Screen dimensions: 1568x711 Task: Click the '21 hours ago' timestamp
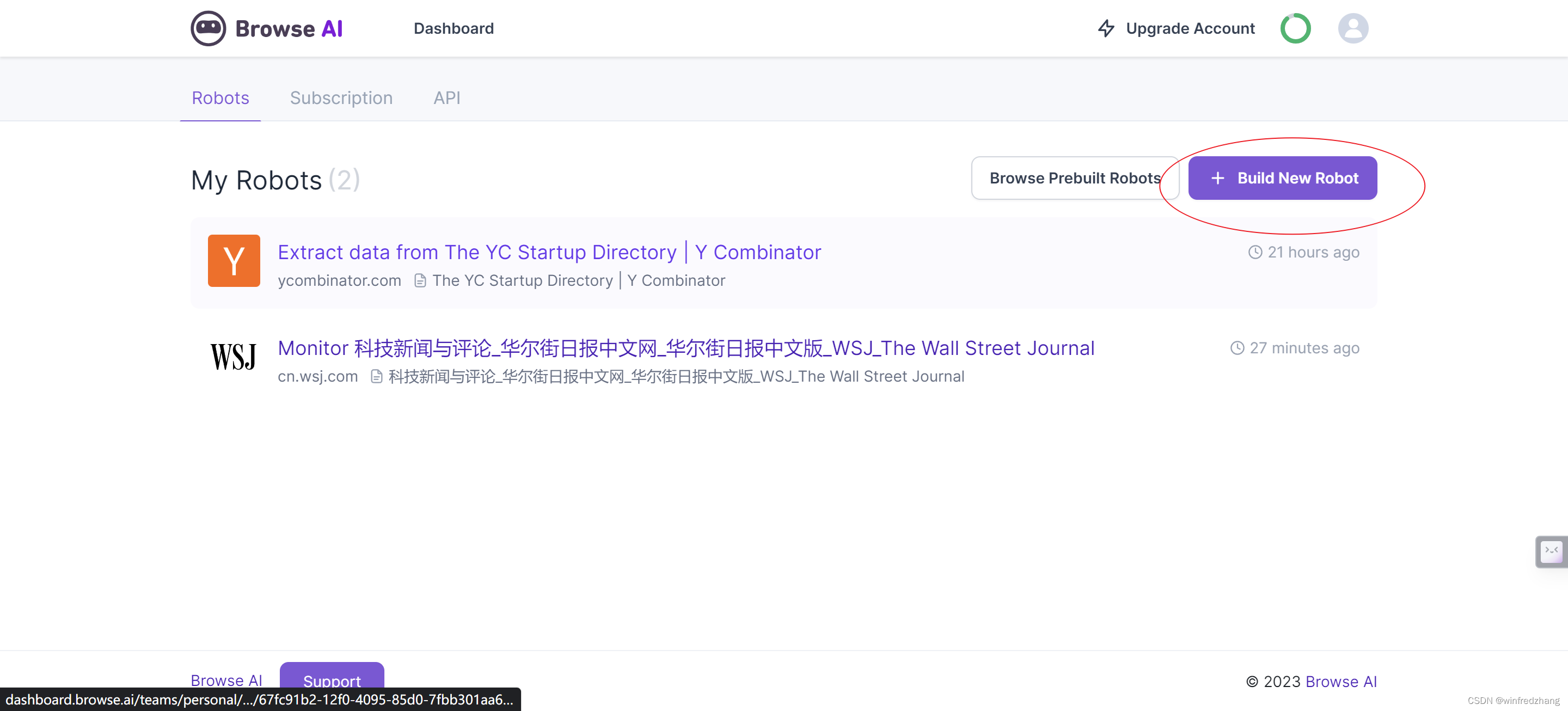tap(1313, 252)
